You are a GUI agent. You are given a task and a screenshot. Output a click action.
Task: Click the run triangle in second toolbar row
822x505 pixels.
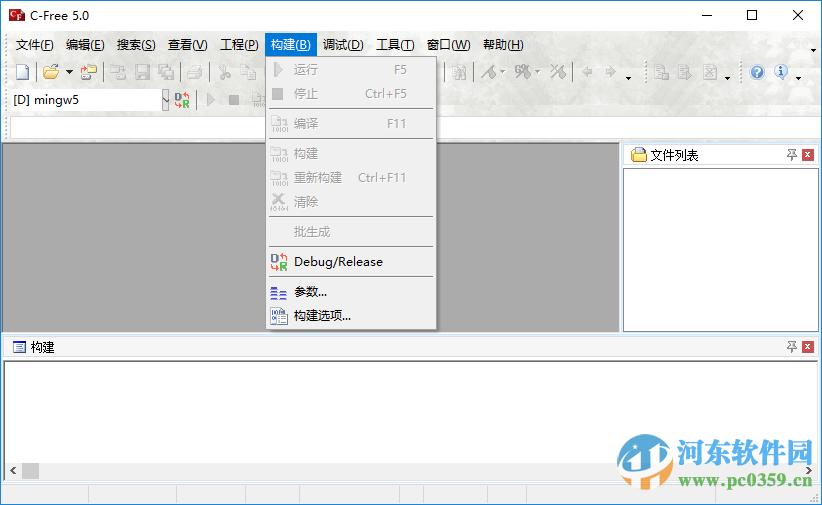pyautogui.click(x=211, y=100)
